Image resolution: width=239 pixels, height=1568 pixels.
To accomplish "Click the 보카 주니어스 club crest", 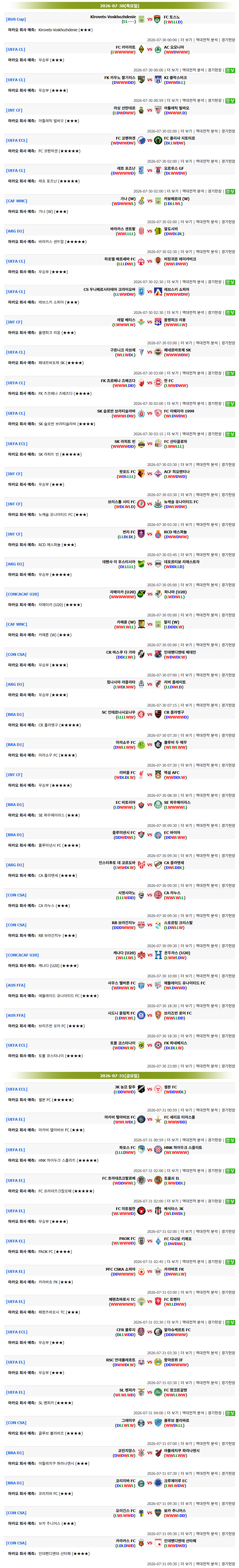I will tap(158, 1513).
